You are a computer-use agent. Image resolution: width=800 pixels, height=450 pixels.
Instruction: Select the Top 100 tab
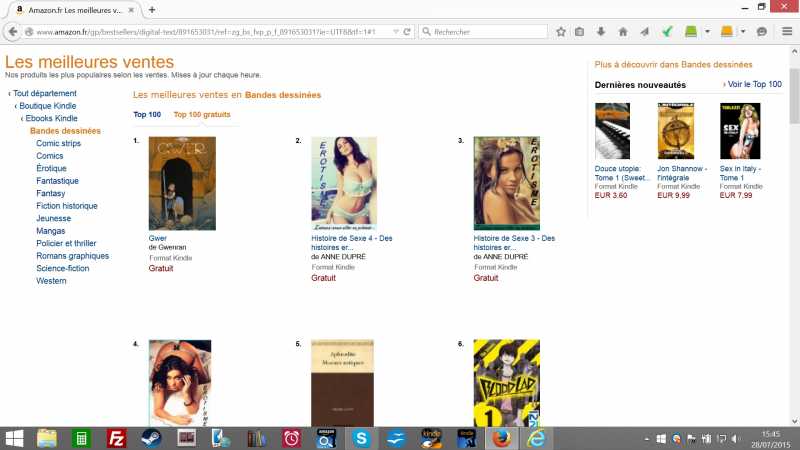click(147, 115)
